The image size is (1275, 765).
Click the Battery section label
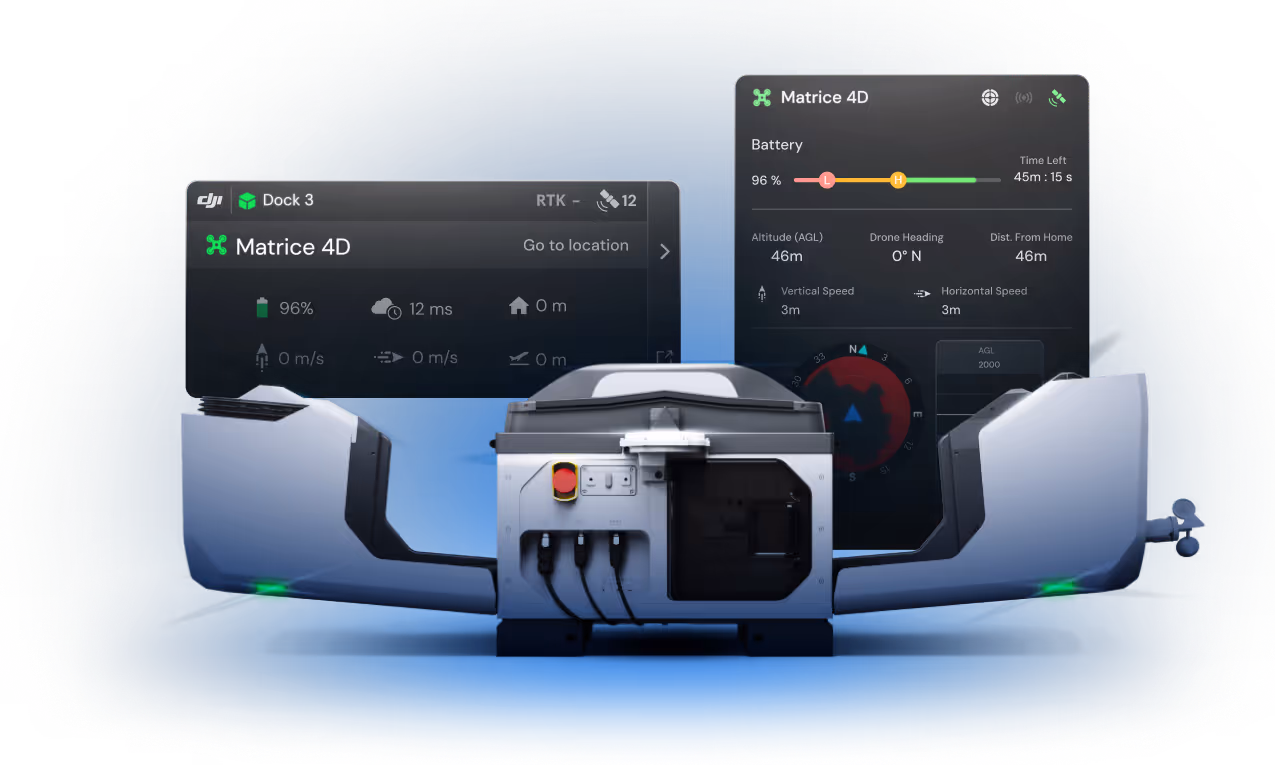777,145
